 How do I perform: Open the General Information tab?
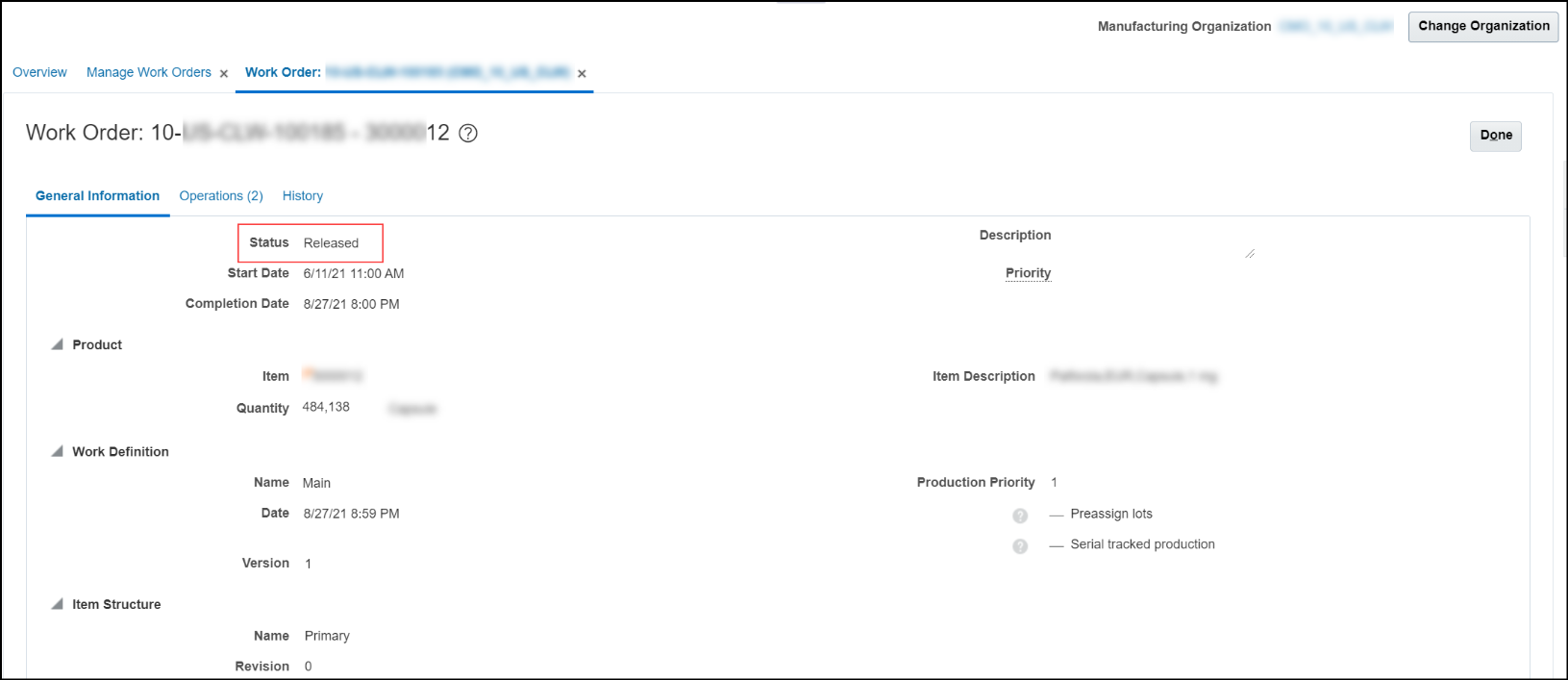97,195
